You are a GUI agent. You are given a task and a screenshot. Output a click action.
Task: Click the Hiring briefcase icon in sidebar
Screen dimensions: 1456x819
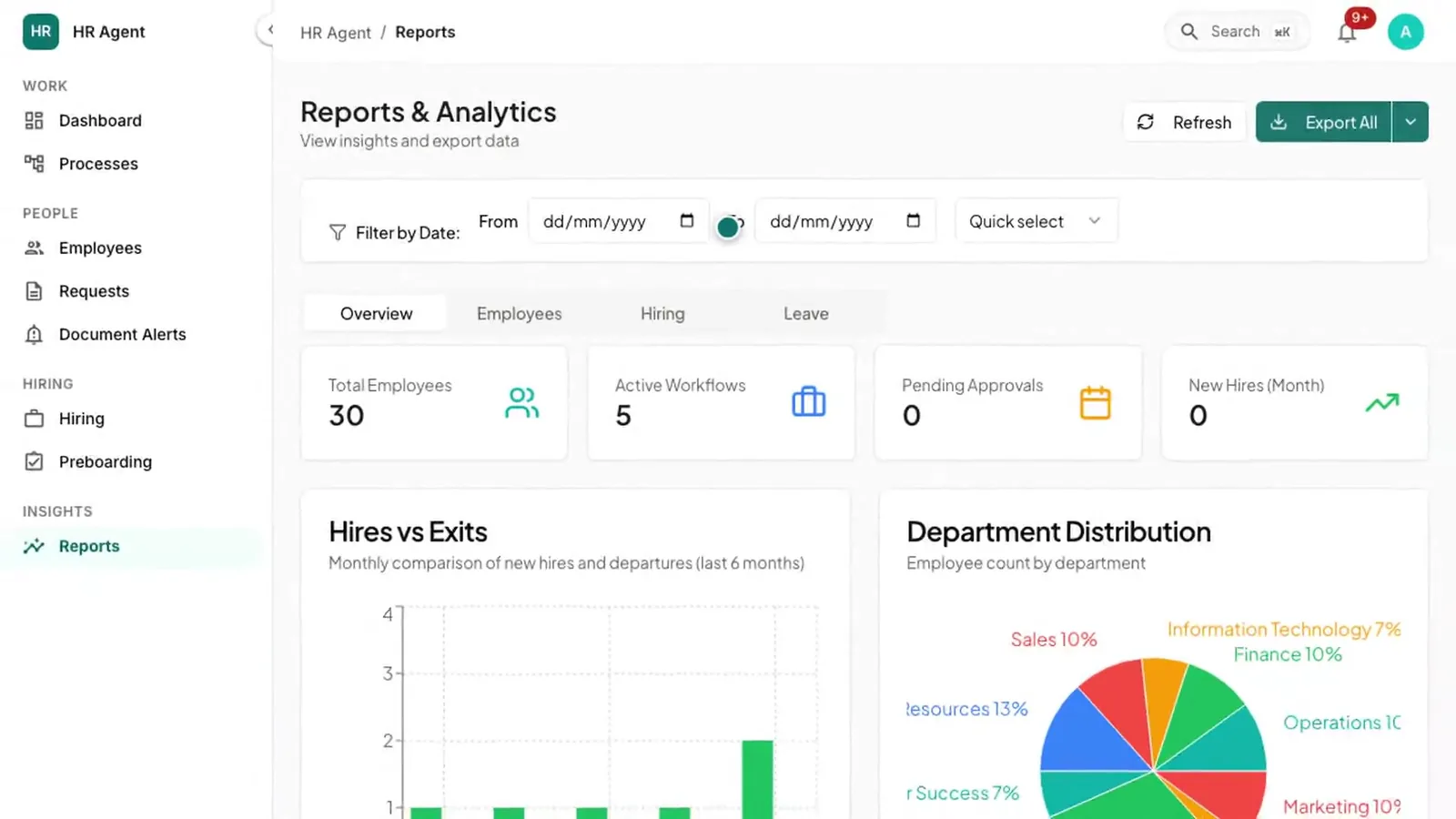point(34,419)
